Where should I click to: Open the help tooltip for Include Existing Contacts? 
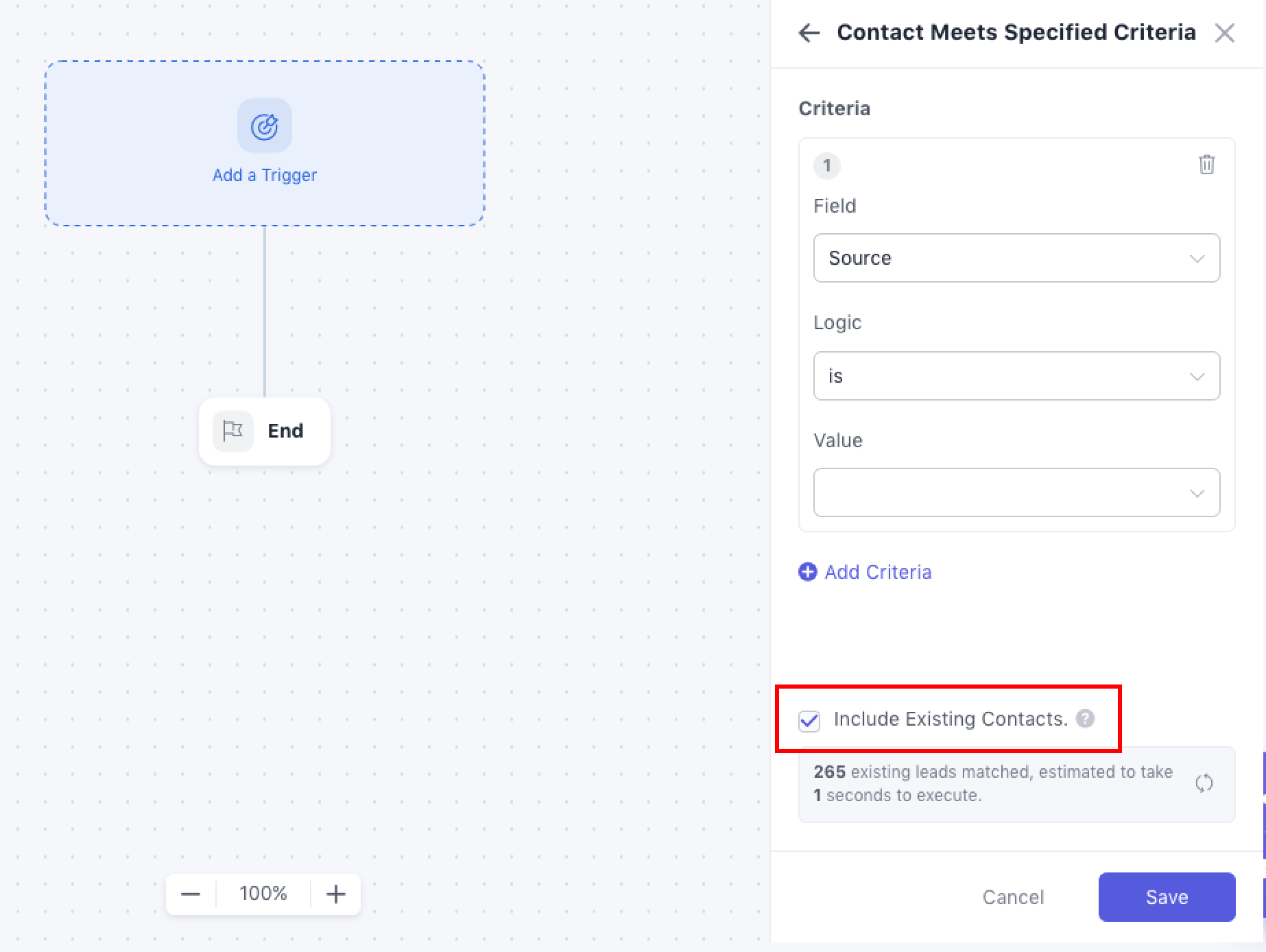pos(1085,719)
